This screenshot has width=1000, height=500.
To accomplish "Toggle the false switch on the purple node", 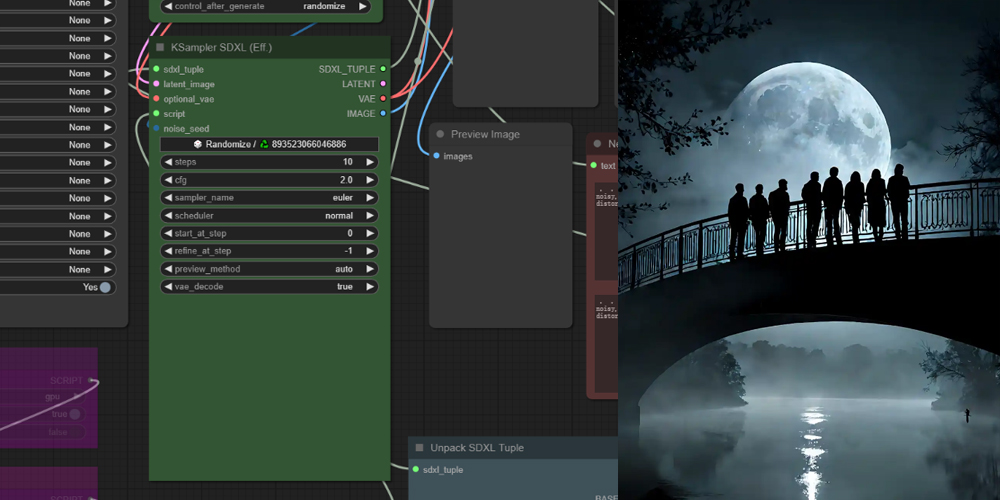I will [x=77, y=432].
